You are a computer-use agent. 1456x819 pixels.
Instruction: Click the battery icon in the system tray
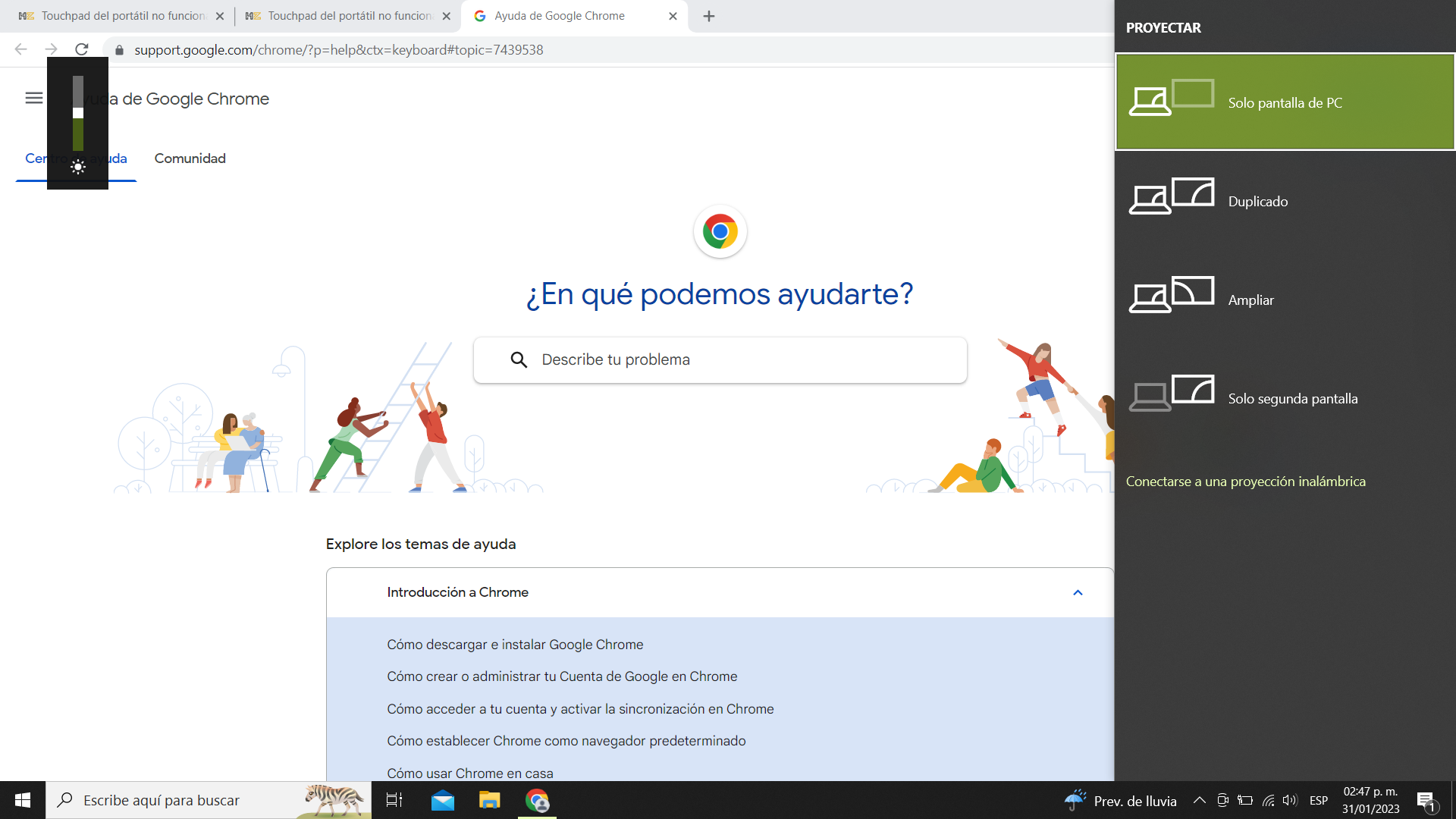click(x=1245, y=800)
